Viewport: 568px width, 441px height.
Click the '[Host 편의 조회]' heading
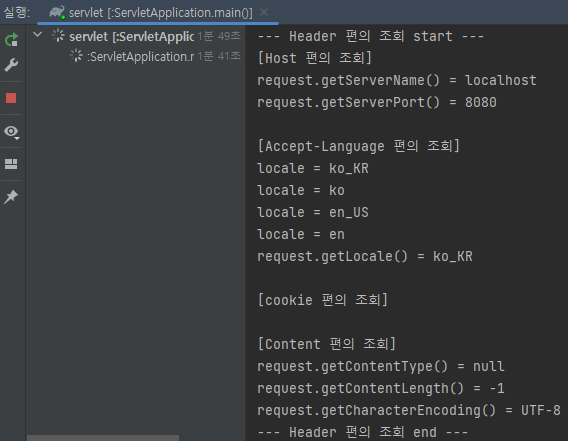click(315, 58)
